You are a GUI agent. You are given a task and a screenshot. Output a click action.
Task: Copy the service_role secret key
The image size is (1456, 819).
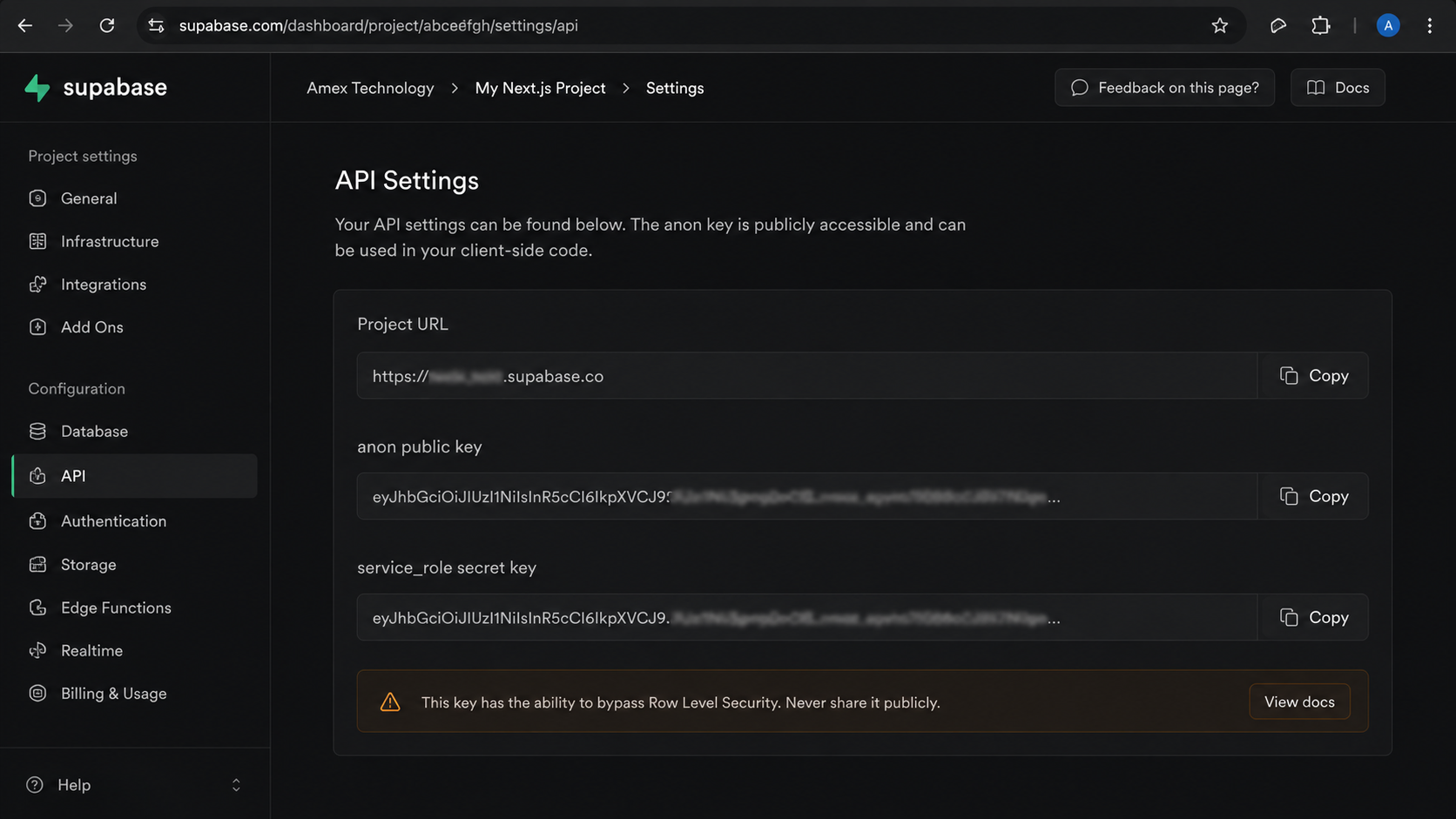(1313, 617)
